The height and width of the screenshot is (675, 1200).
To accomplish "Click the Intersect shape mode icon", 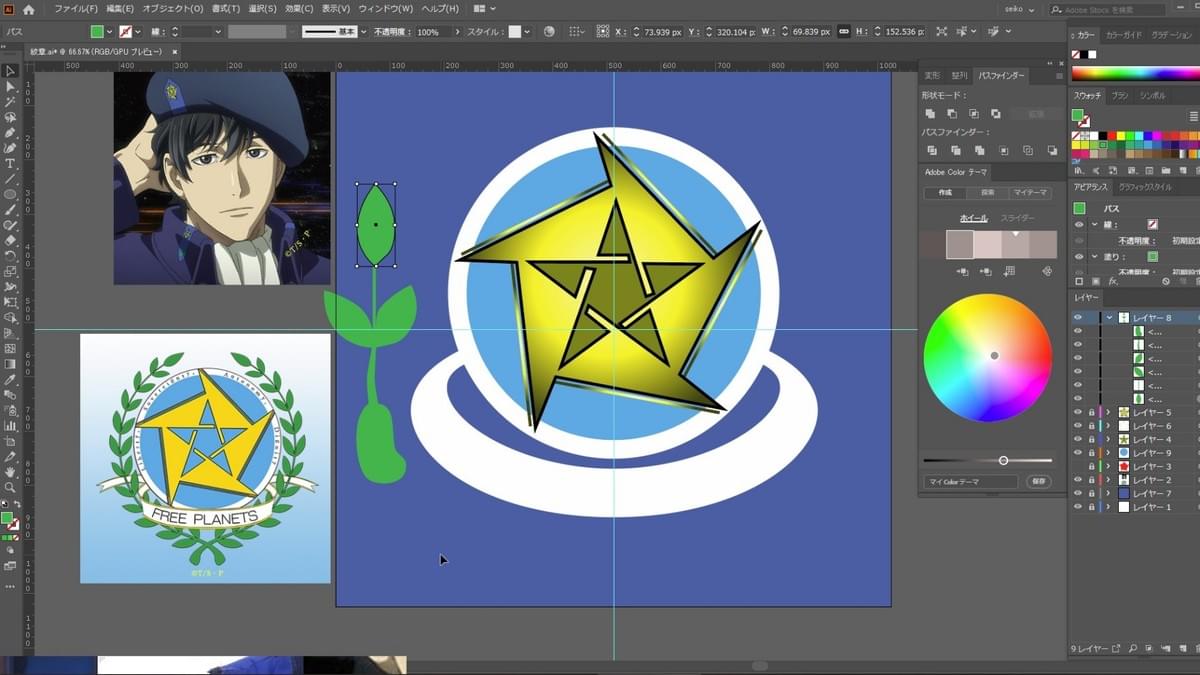I will pyautogui.click(x=974, y=114).
